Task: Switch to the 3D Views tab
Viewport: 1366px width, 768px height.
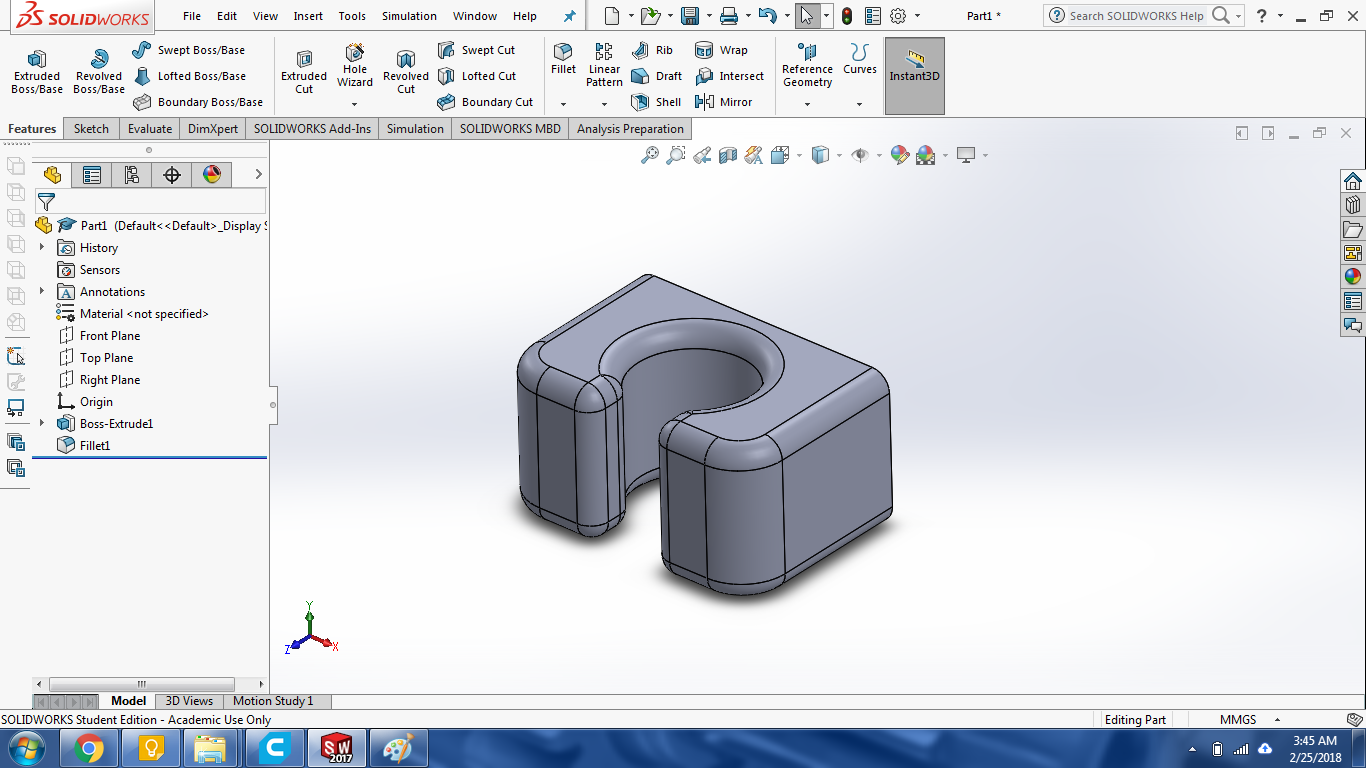Action: [189, 701]
